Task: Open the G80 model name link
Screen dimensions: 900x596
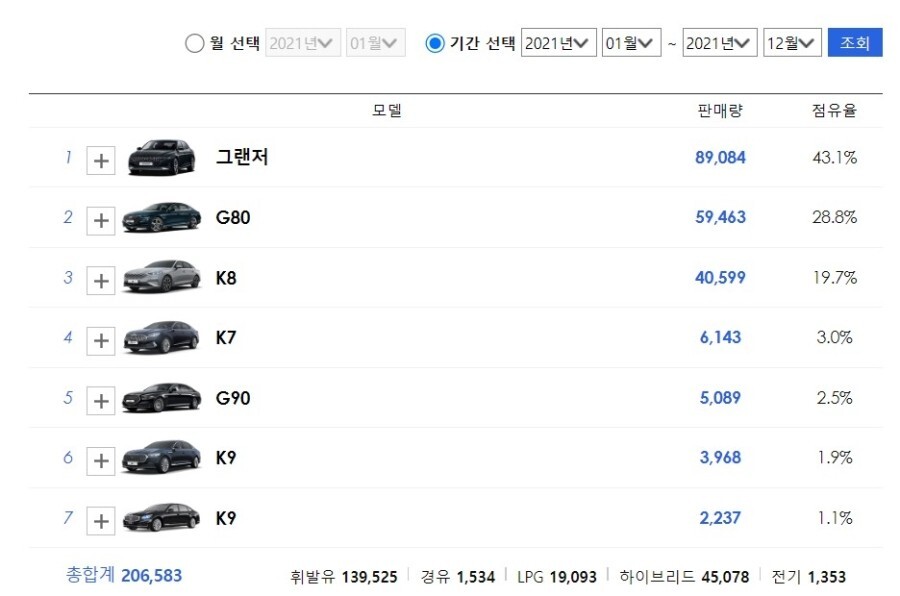Action: 233,218
